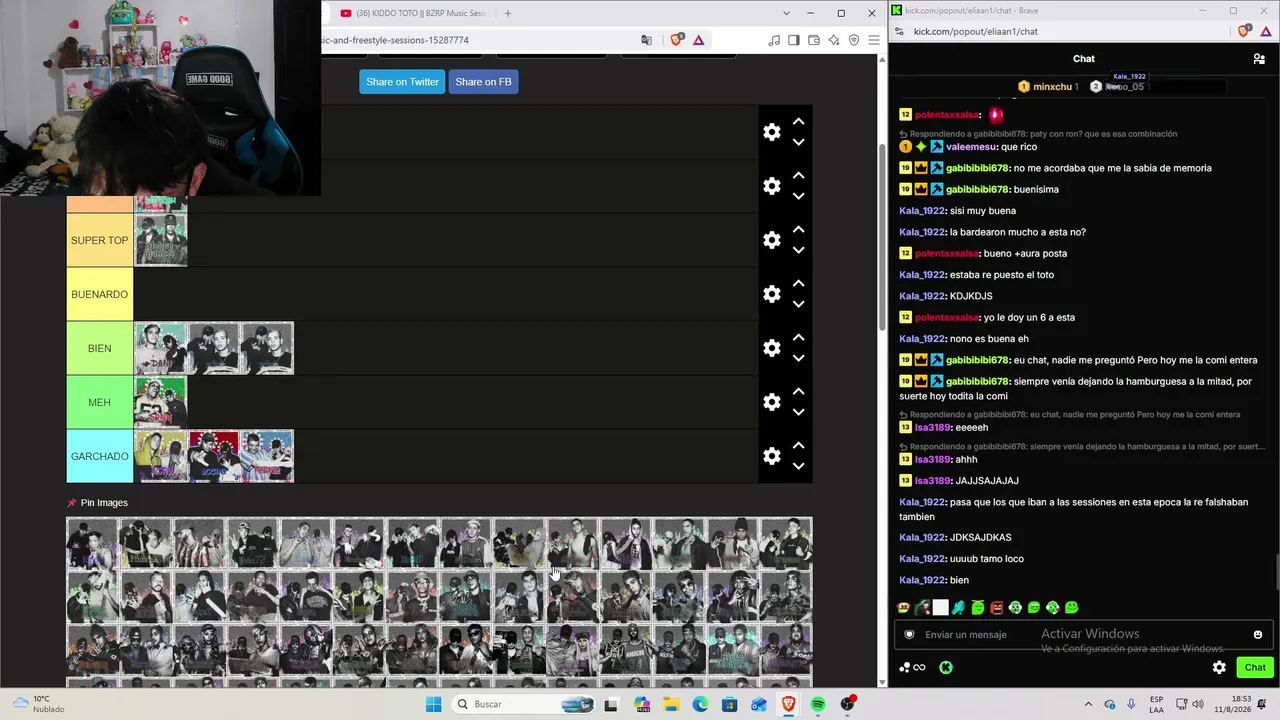Click the green Kick K badge icon
This screenshot has width=1280, height=720.
tap(946, 667)
